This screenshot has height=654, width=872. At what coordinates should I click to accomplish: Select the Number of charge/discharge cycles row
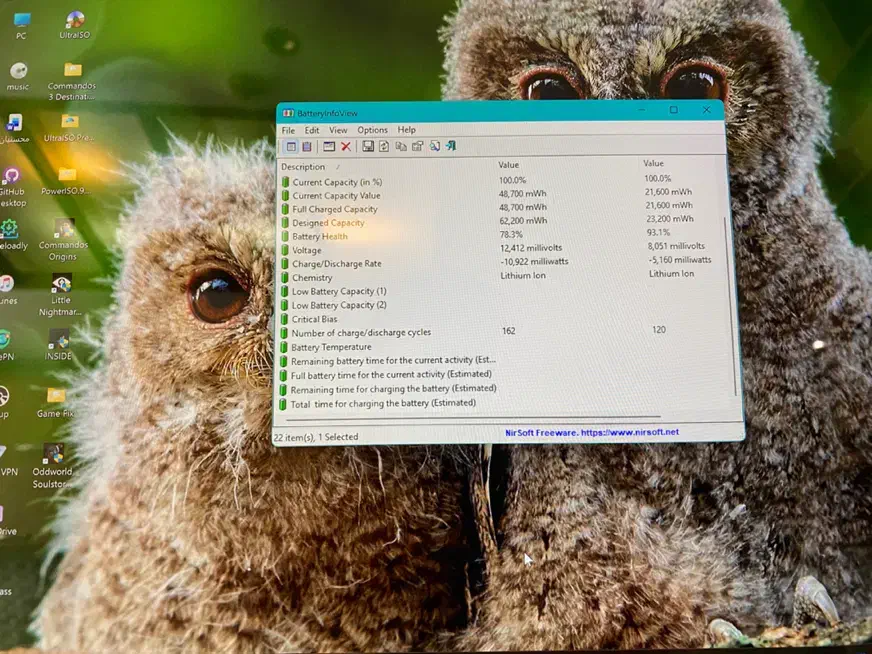[361, 333]
